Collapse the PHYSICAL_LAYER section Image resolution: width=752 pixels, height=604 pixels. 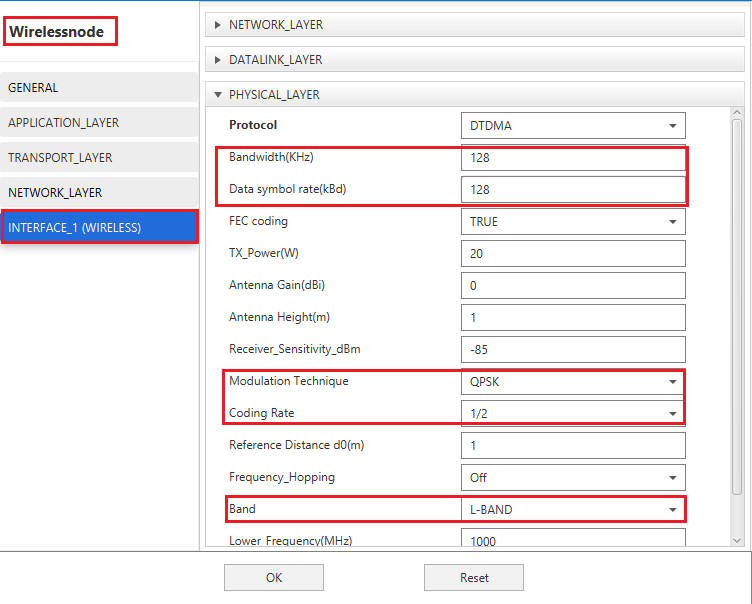[273, 95]
